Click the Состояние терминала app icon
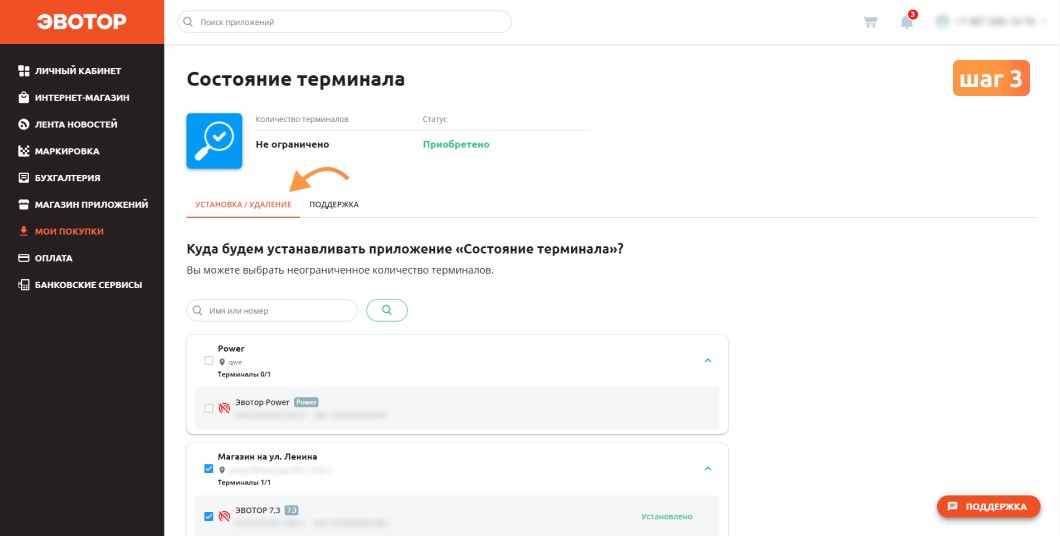The width and height of the screenshot is (1060, 536). pos(214,141)
